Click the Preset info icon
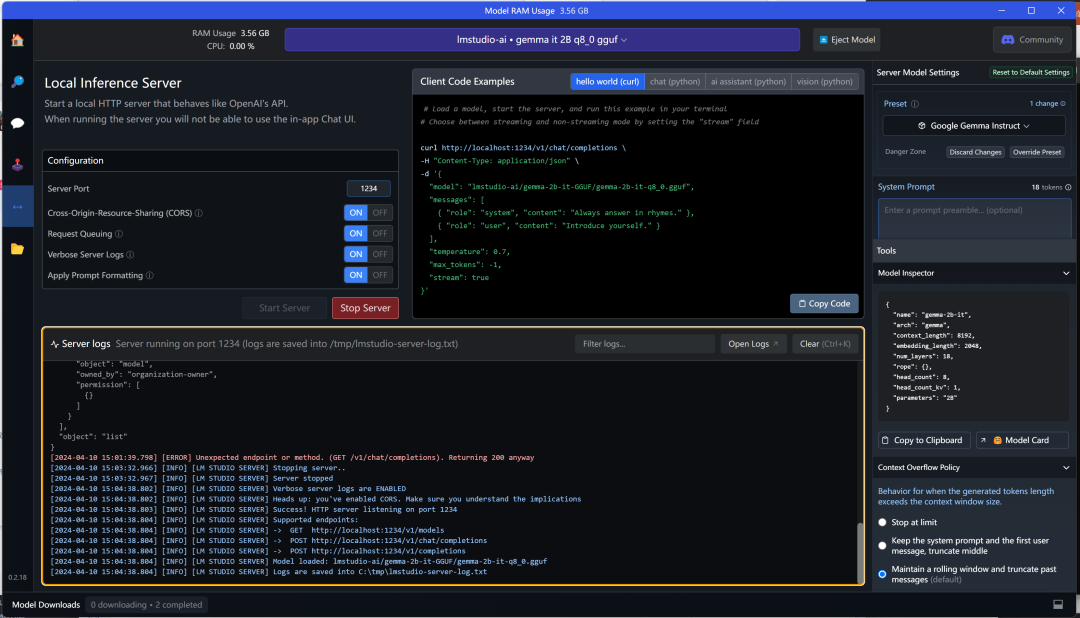 tap(915, 104)
